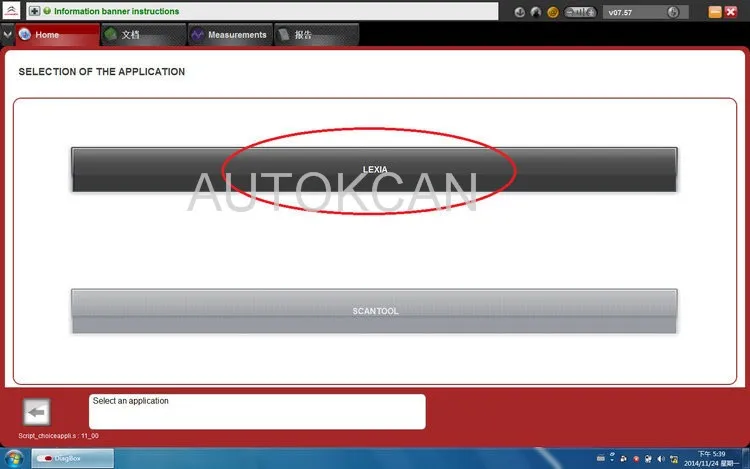Click the Information banner instructions text
The height and width of the screenshot is (469, 750).
pyautogui.click(x=116, y=11)
